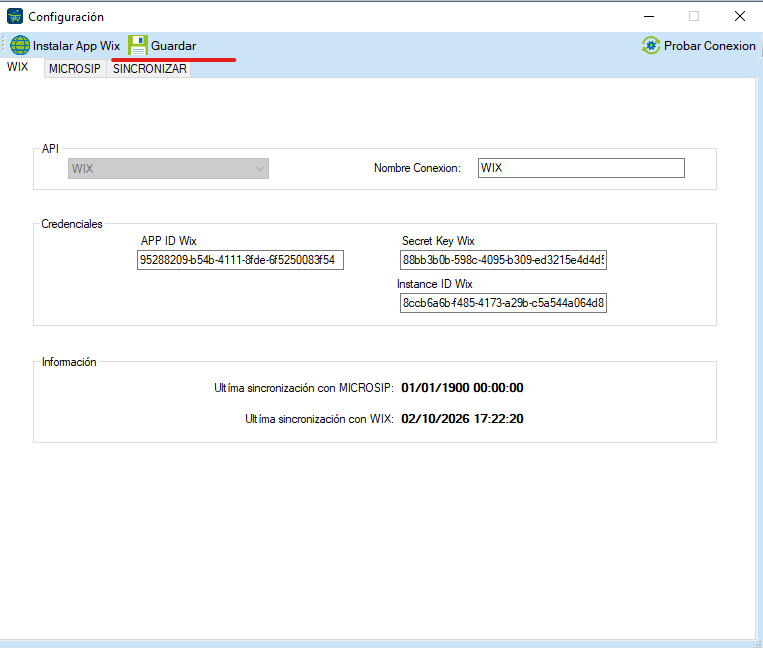The width and height of the screenshot is (763, 648).
Task: Minimize the Configuración window
Action: pyautogui.click(x=649, y=16)
